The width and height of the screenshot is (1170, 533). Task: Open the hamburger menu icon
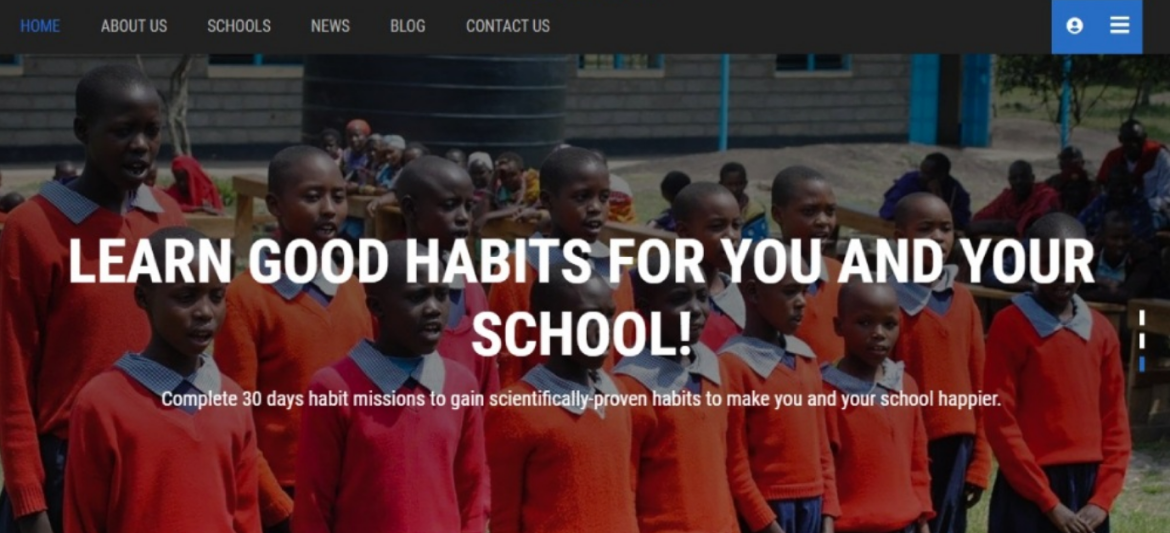(1119, 26)
